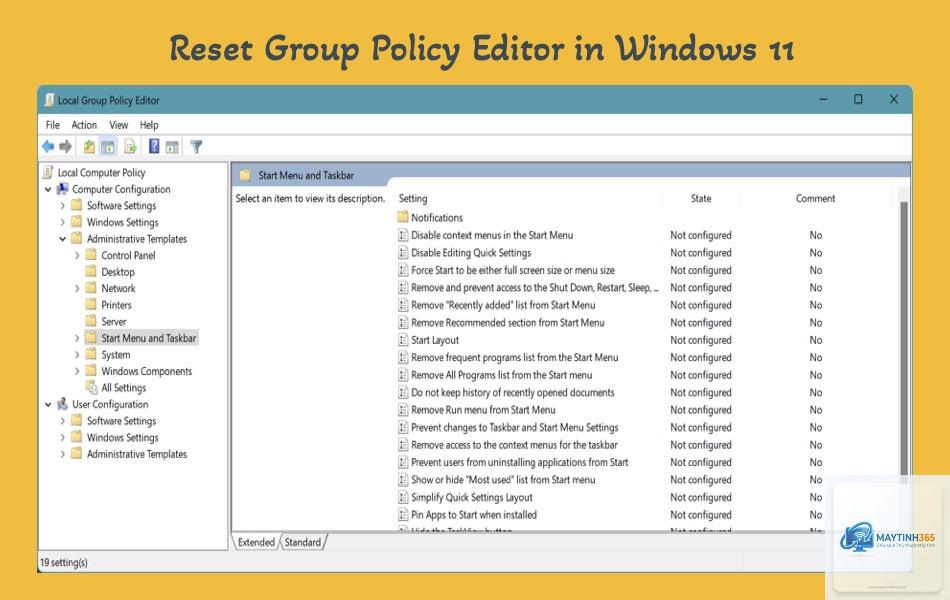
Task: Click the Windows Components folder icon
Action: 91,370
